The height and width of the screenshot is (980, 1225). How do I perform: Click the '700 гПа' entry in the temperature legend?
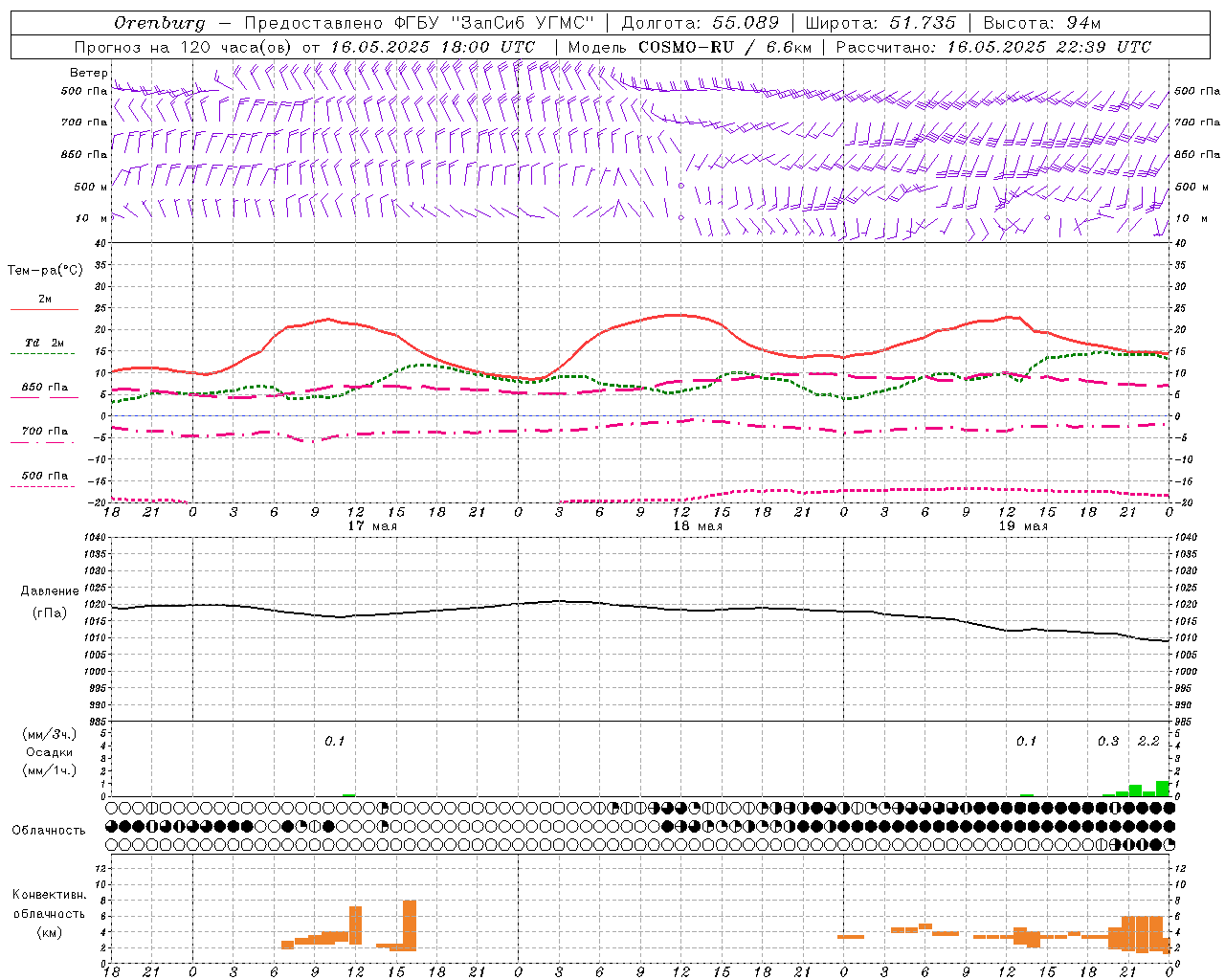point(45,432)
